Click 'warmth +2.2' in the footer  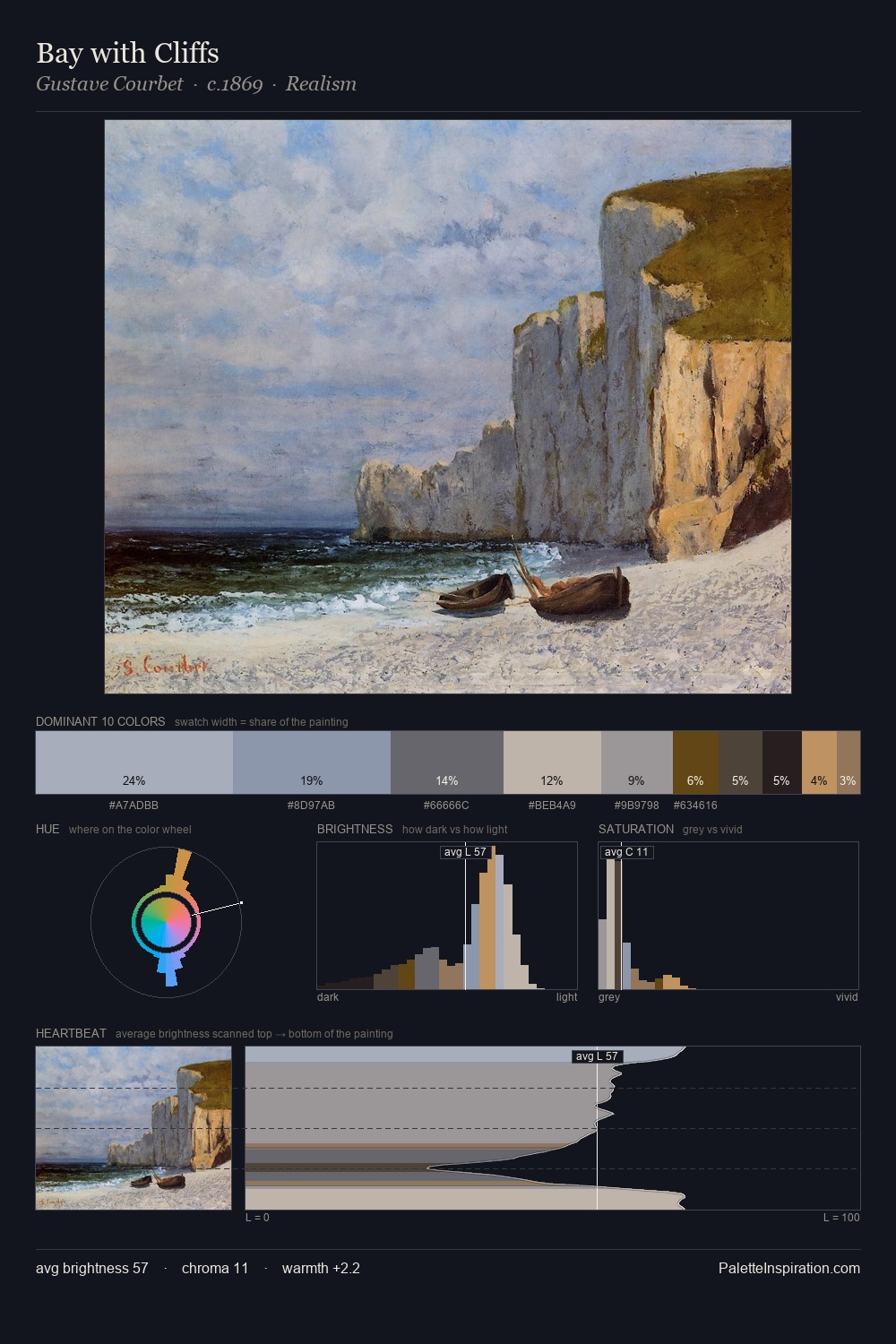[x=321, y=1268]
